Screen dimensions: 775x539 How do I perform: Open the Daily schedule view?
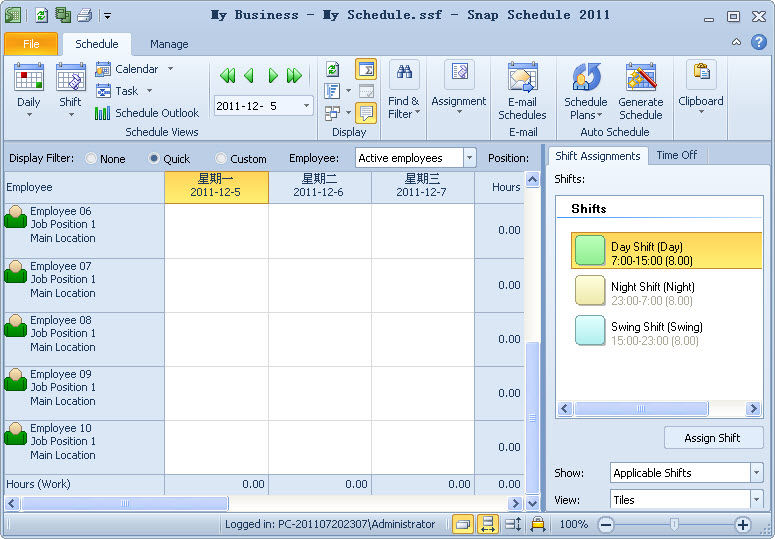tap(29, 85)
